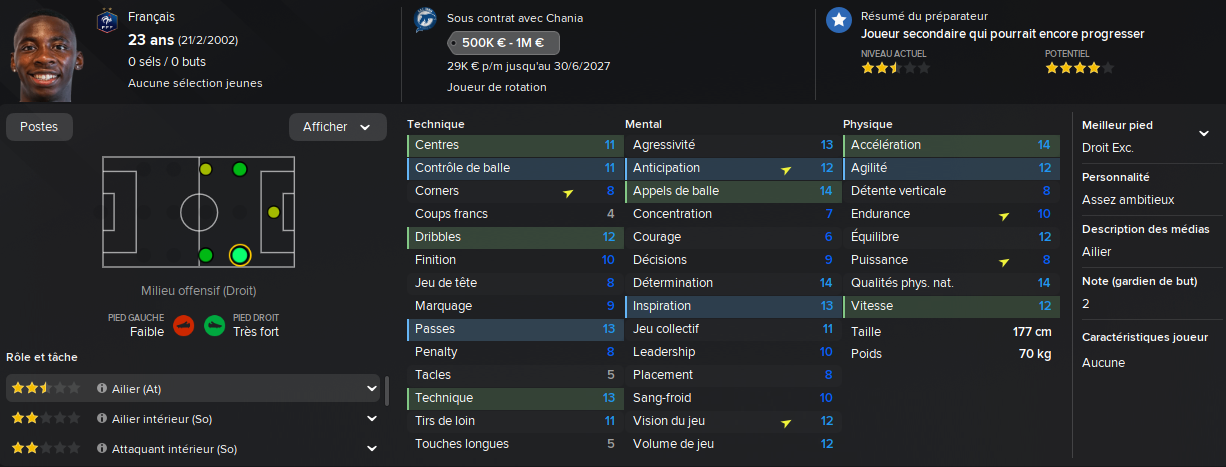This screenshot has height=467, width=1226.
Task: Click the red left foot boot icon
Action: click(x=183, y=325)
